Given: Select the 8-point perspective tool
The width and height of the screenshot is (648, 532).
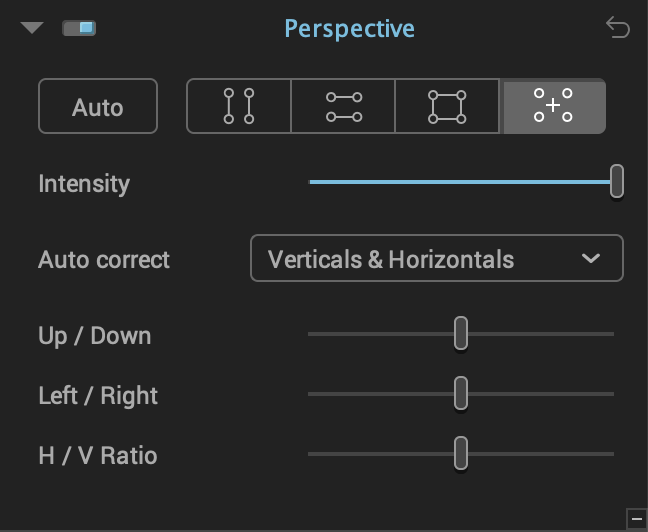Looking at the screenshot, I should point(553,106).
